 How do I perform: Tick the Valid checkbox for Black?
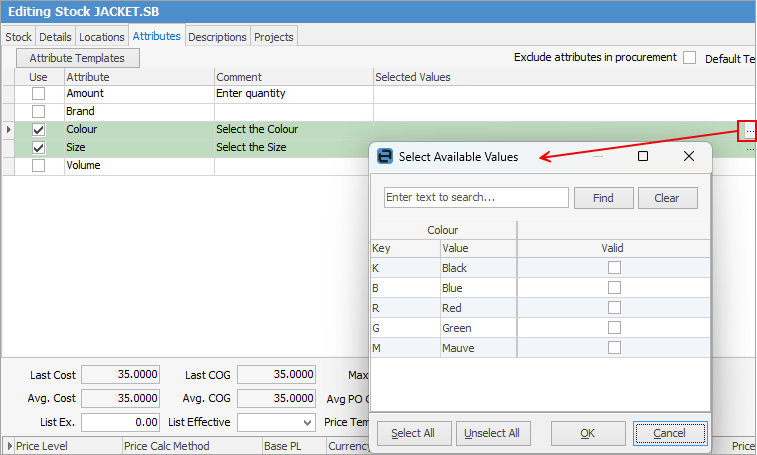coord(614,268)
